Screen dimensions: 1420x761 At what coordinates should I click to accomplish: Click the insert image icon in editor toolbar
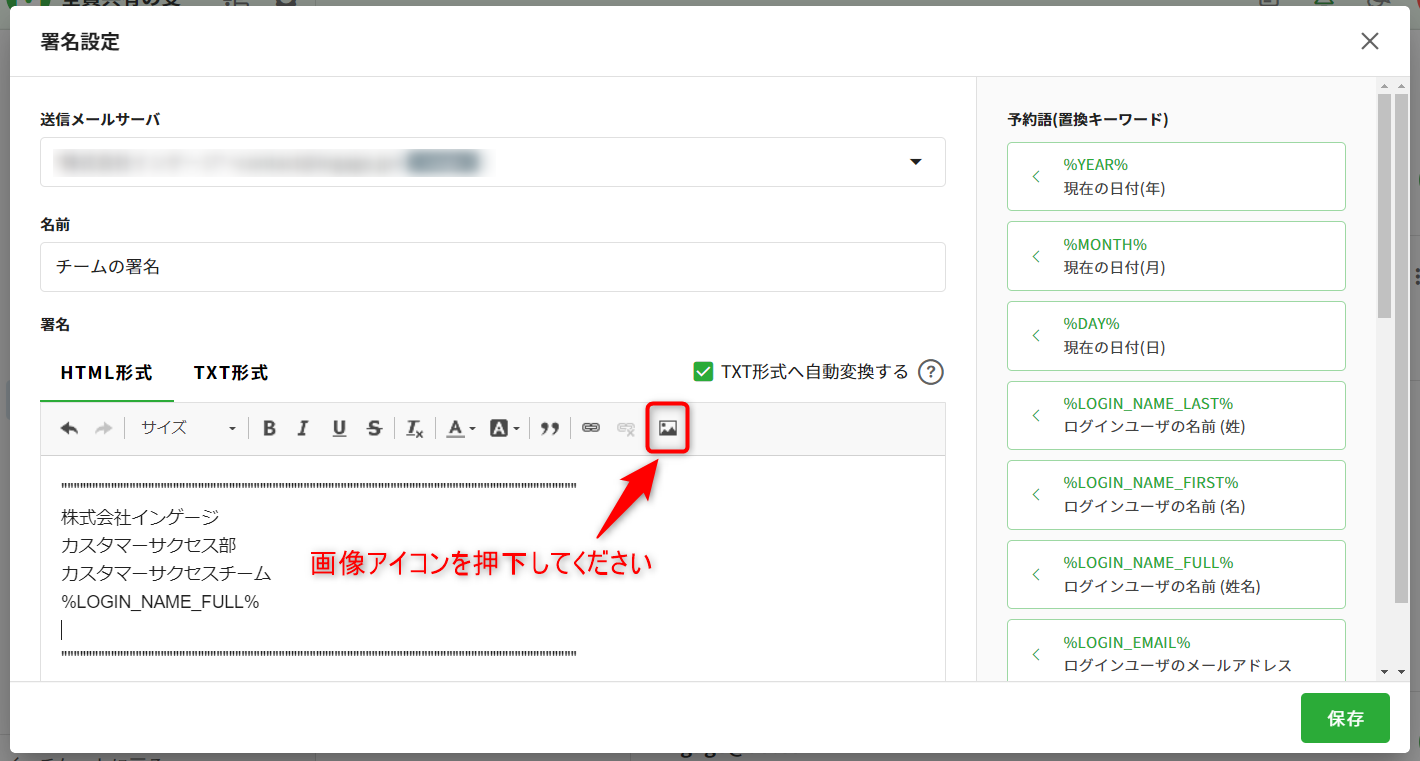coord(668,428)
